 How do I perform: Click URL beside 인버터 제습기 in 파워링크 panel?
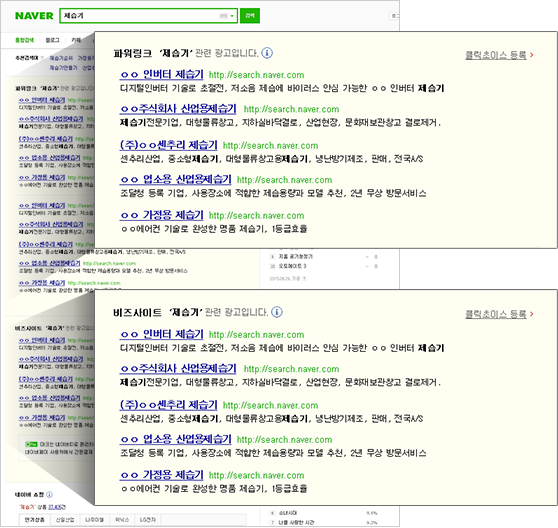257,75
